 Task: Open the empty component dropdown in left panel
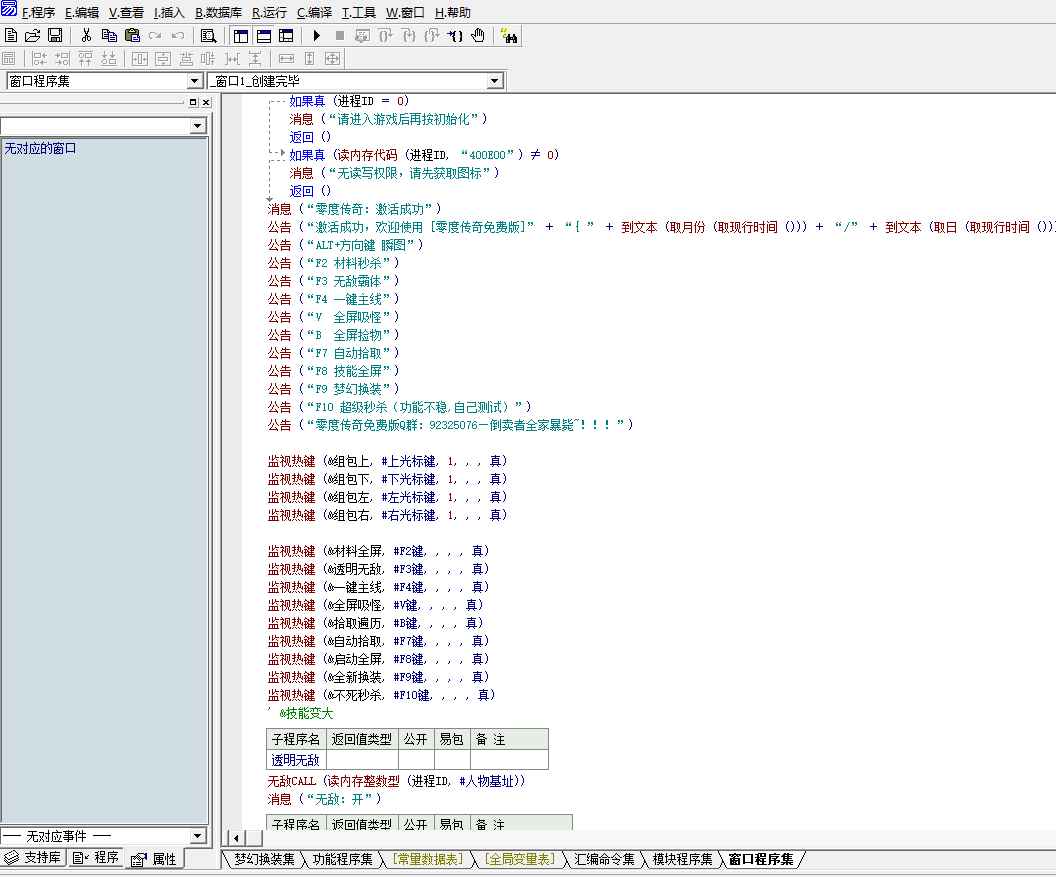pos(197,126)
